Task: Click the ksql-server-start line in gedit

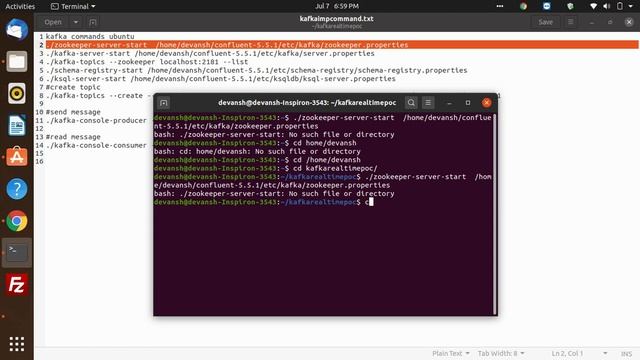Action: pos(220,79)
